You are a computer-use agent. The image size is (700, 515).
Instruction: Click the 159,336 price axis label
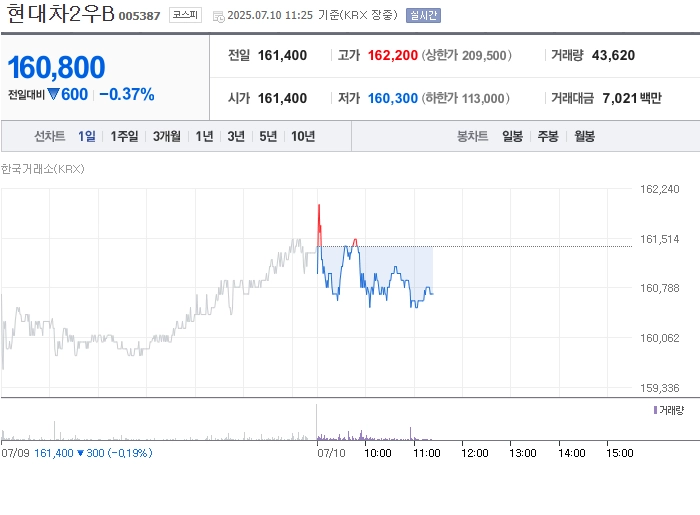pos(659,388)
